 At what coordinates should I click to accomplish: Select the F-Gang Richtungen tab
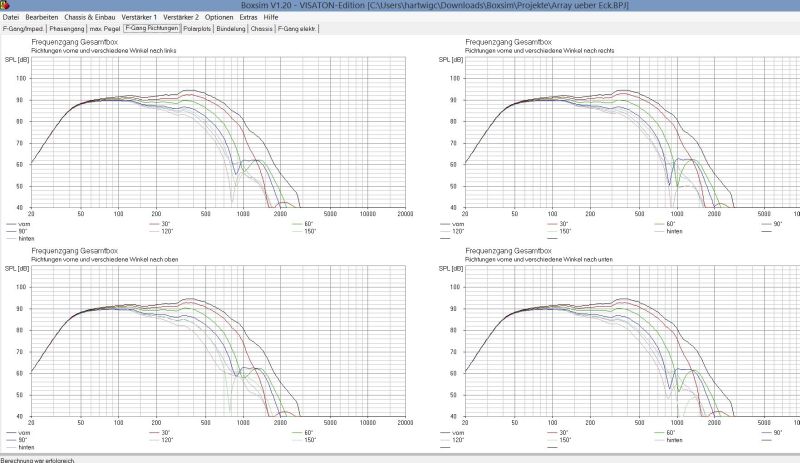(x=152, y=29)
